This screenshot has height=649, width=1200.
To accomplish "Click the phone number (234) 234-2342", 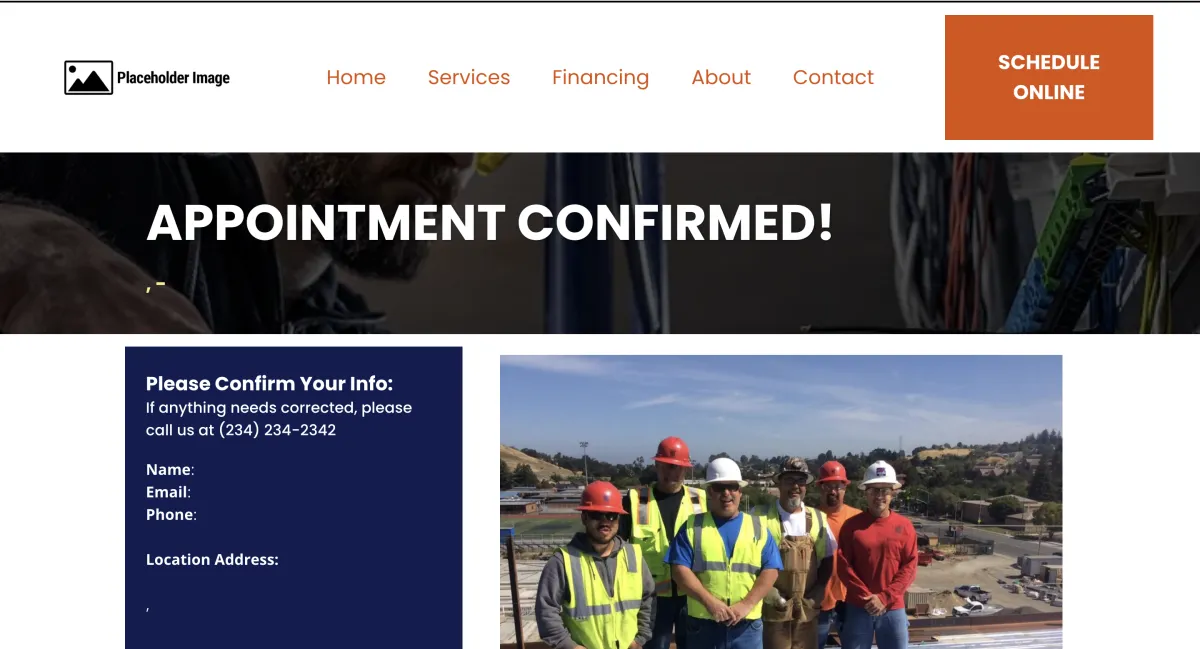I will click(277, 430).
